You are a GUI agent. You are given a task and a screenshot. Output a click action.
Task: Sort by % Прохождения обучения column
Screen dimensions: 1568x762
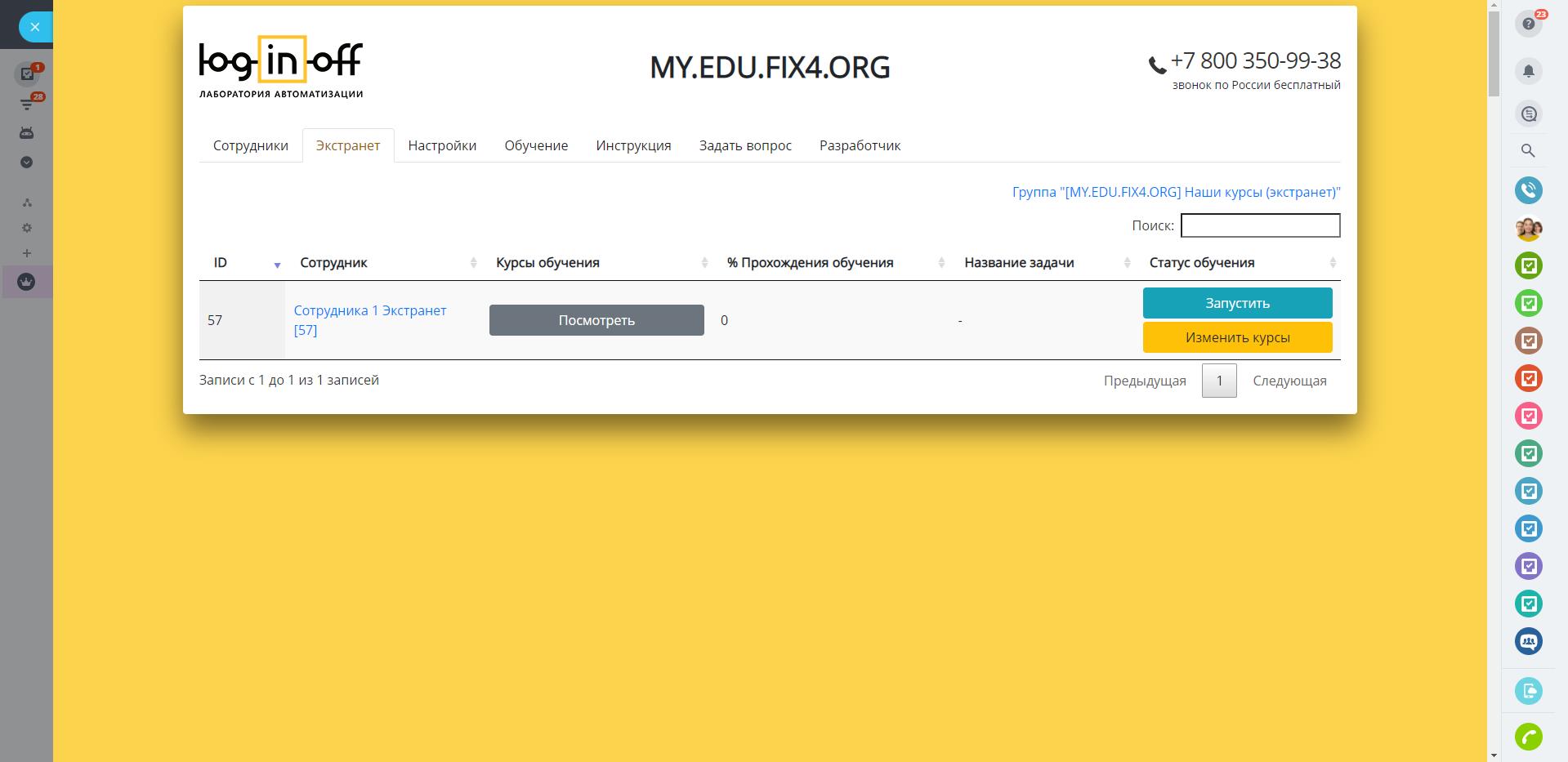pyautogui.click(x=832, y=263)
